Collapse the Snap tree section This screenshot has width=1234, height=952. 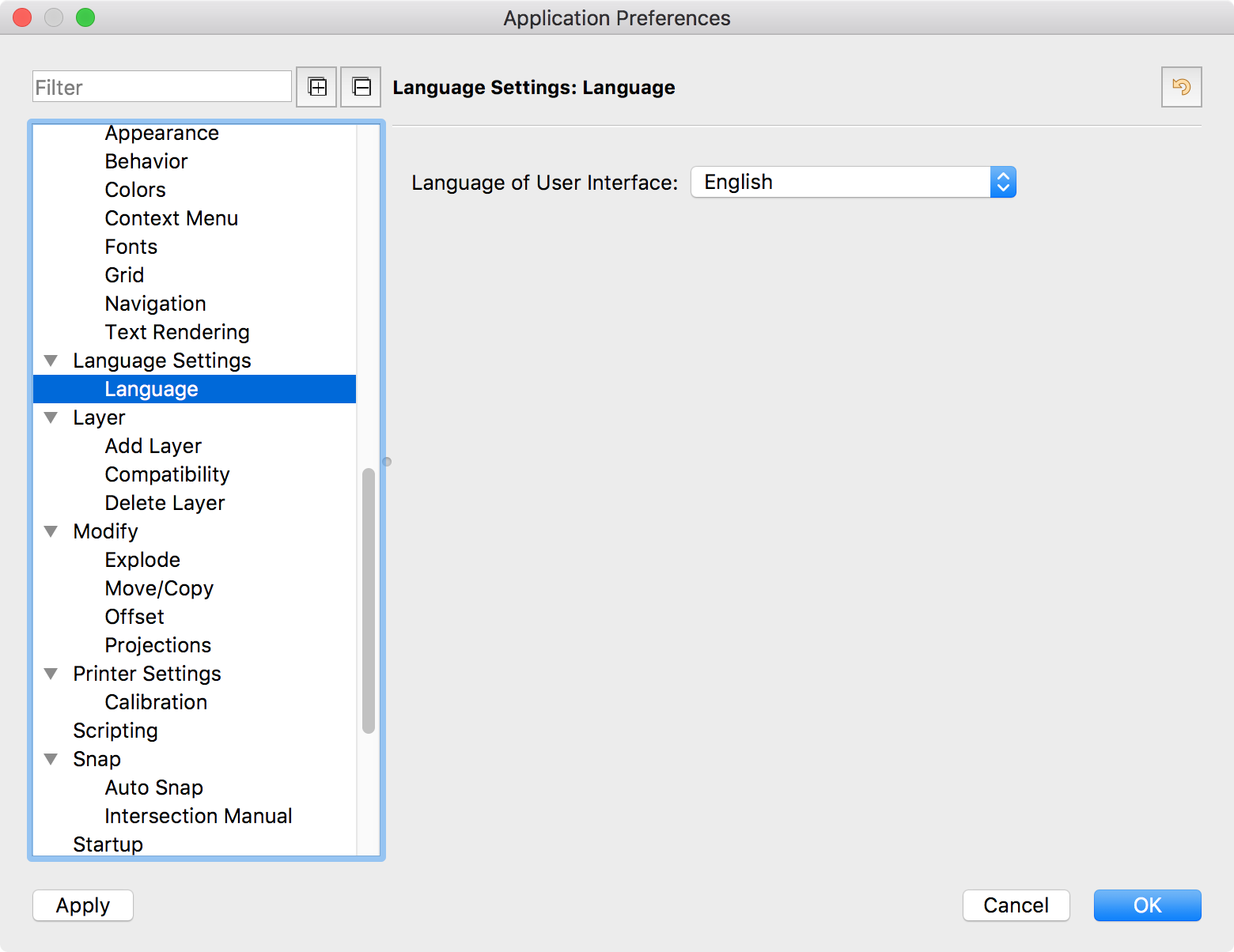pos(51,759)
